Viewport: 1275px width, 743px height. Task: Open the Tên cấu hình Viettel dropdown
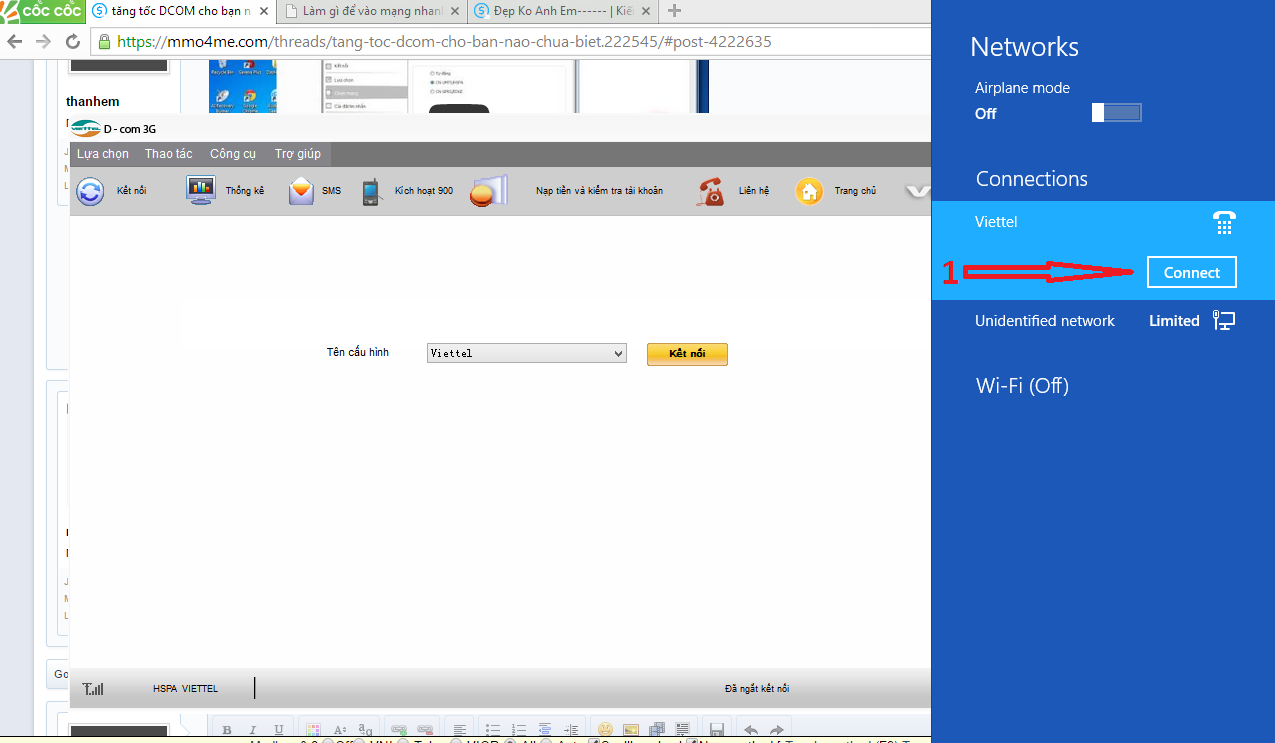coord(526,353)
